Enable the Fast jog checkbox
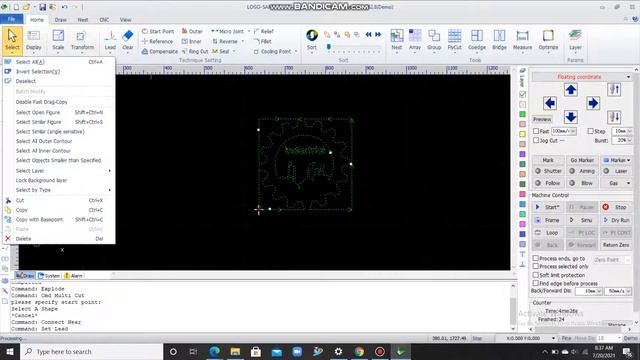This screenshot has height=360, width=640. coord(536,131)
